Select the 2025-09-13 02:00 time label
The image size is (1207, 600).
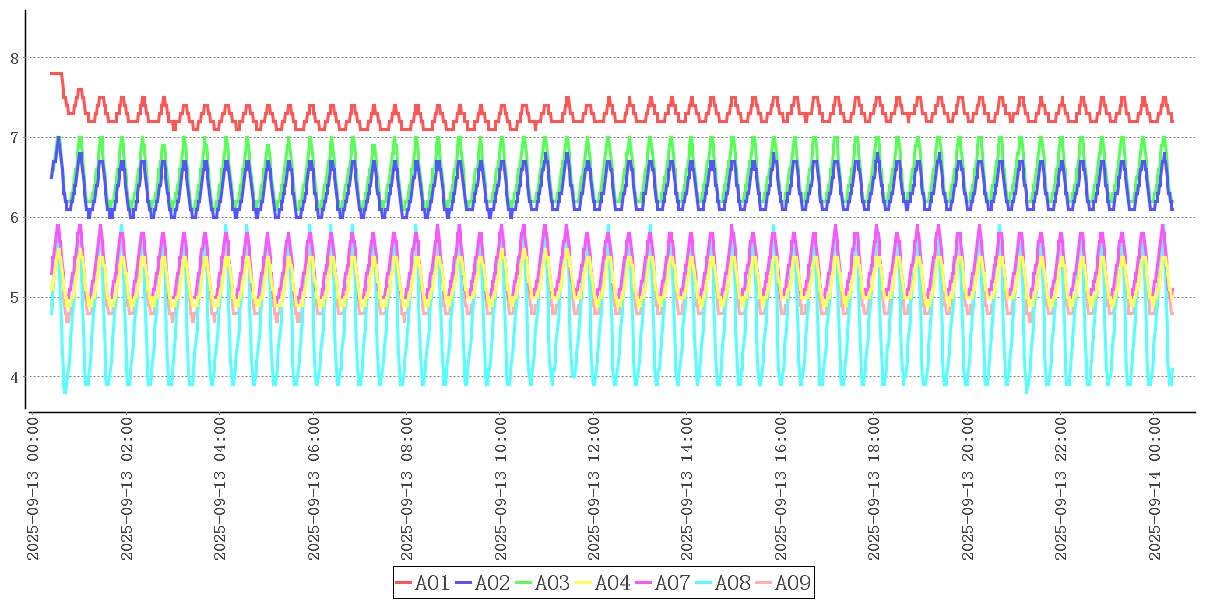(127, 490)
